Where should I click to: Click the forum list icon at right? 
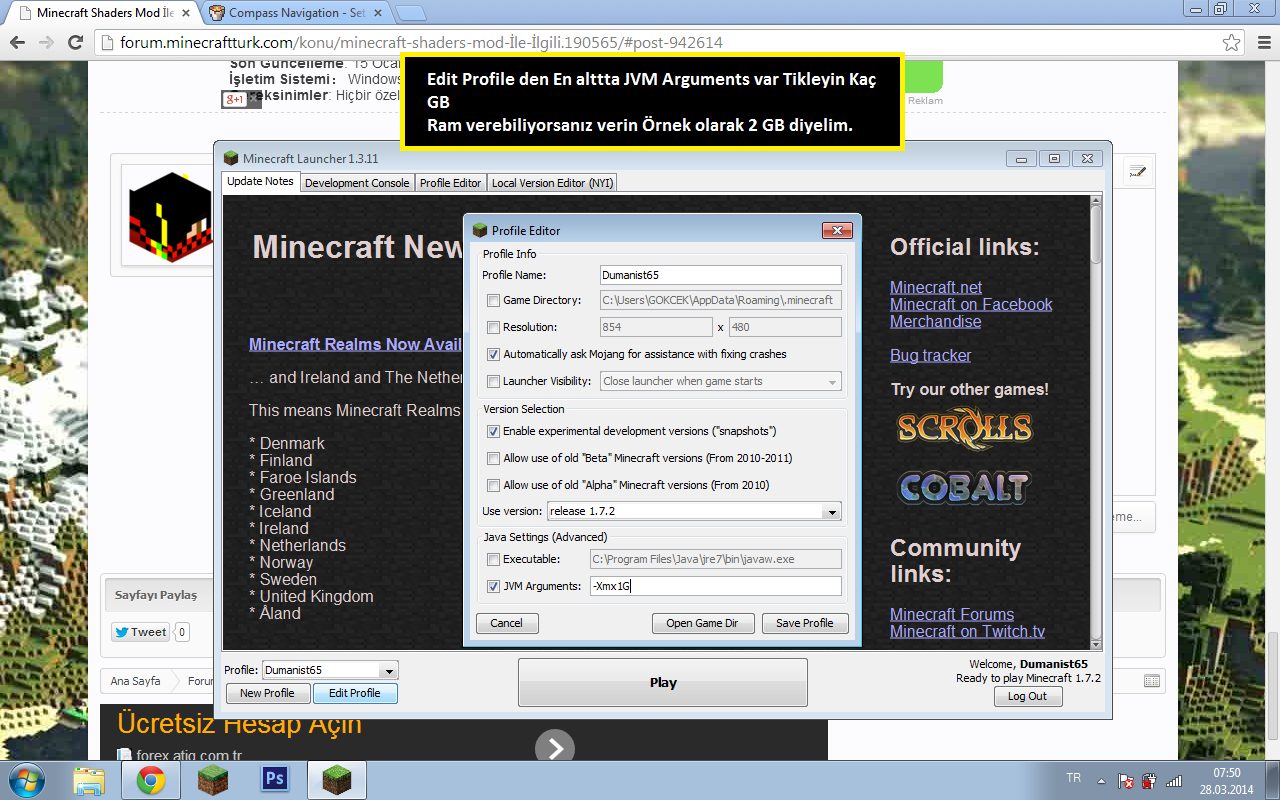[x=1152, y=681]
